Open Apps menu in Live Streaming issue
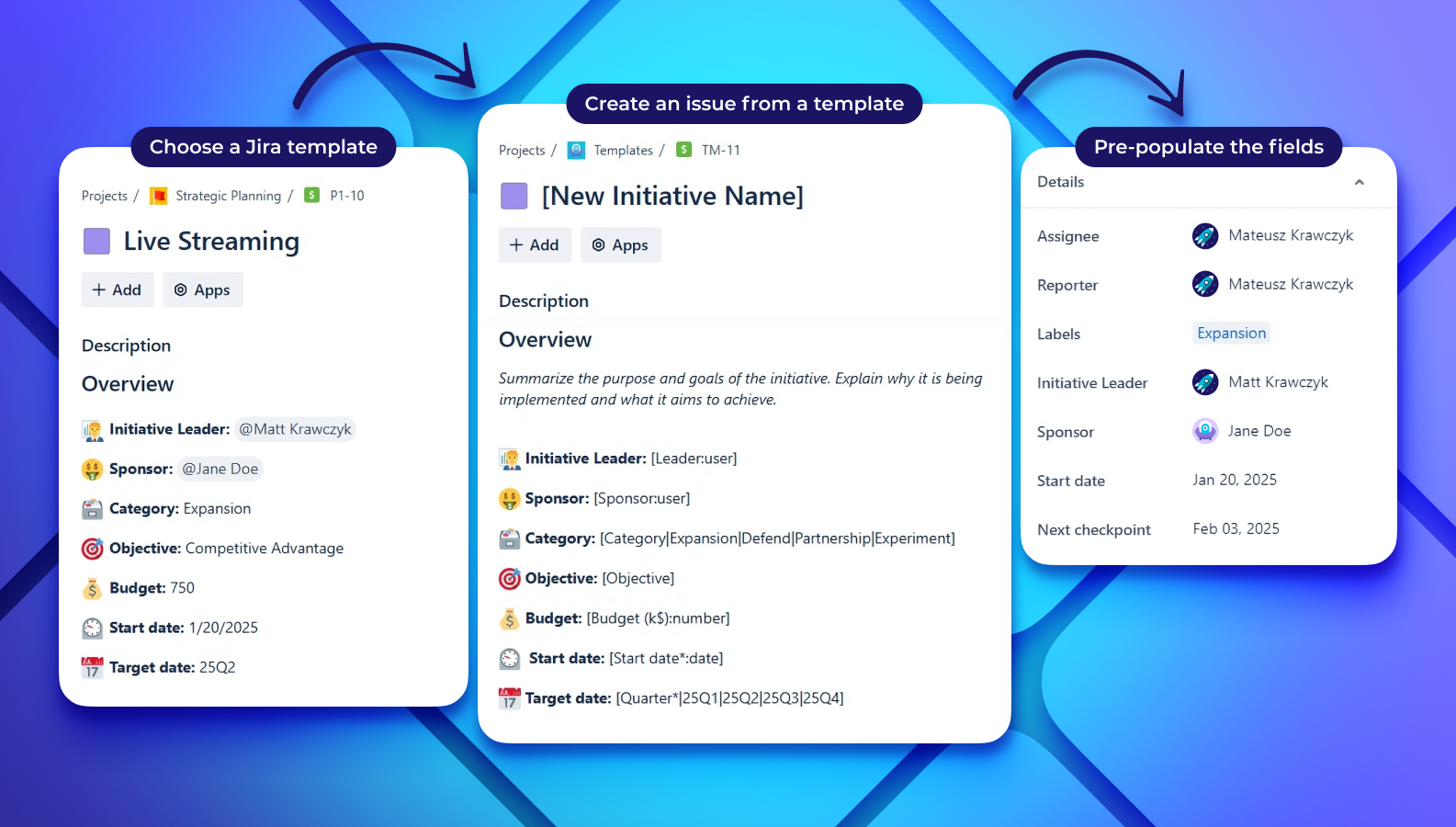This screenshot has height=827, width=1456. [203, 290]
